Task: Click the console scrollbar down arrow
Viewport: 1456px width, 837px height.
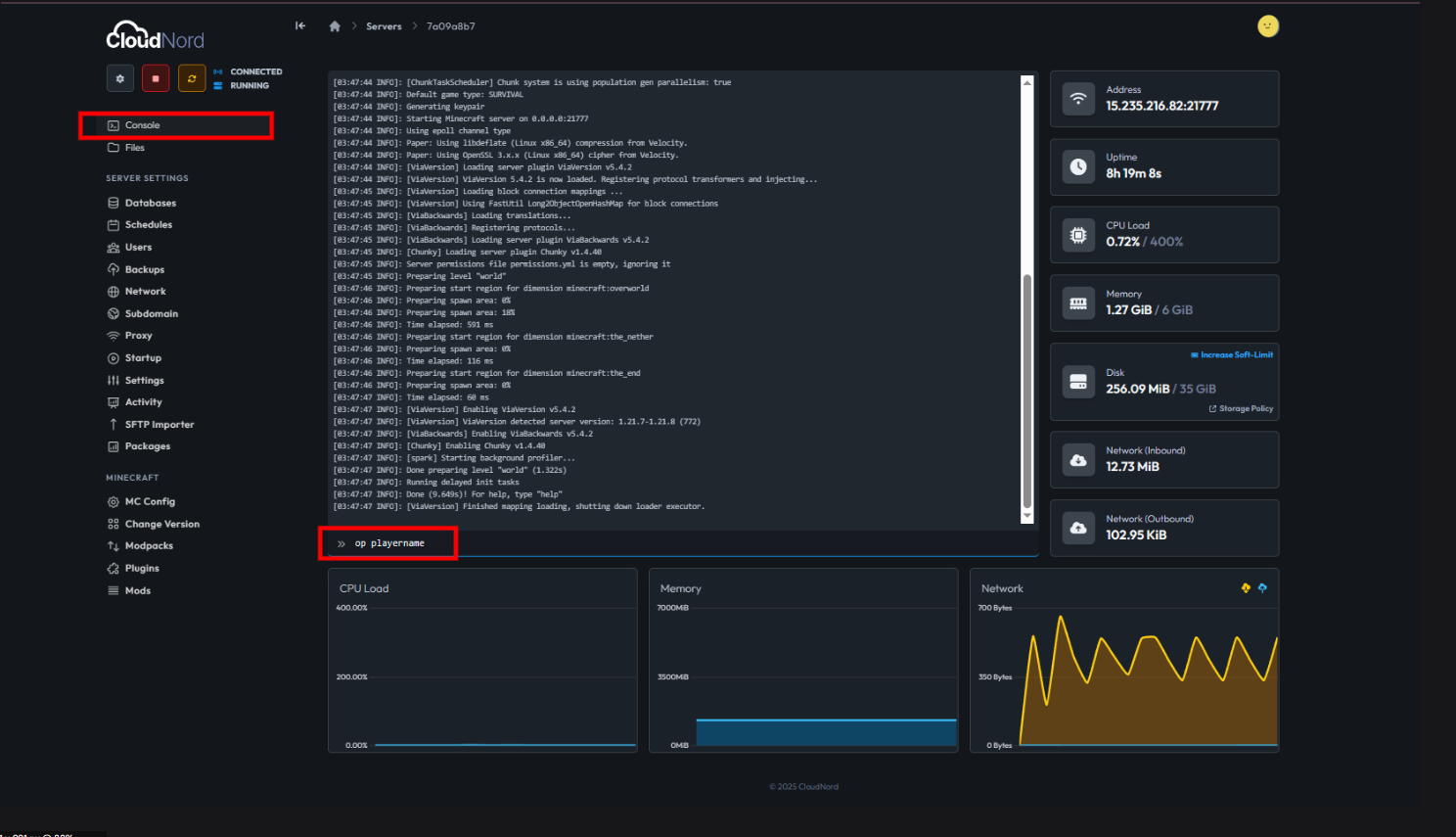Action: pos(1027,516)
